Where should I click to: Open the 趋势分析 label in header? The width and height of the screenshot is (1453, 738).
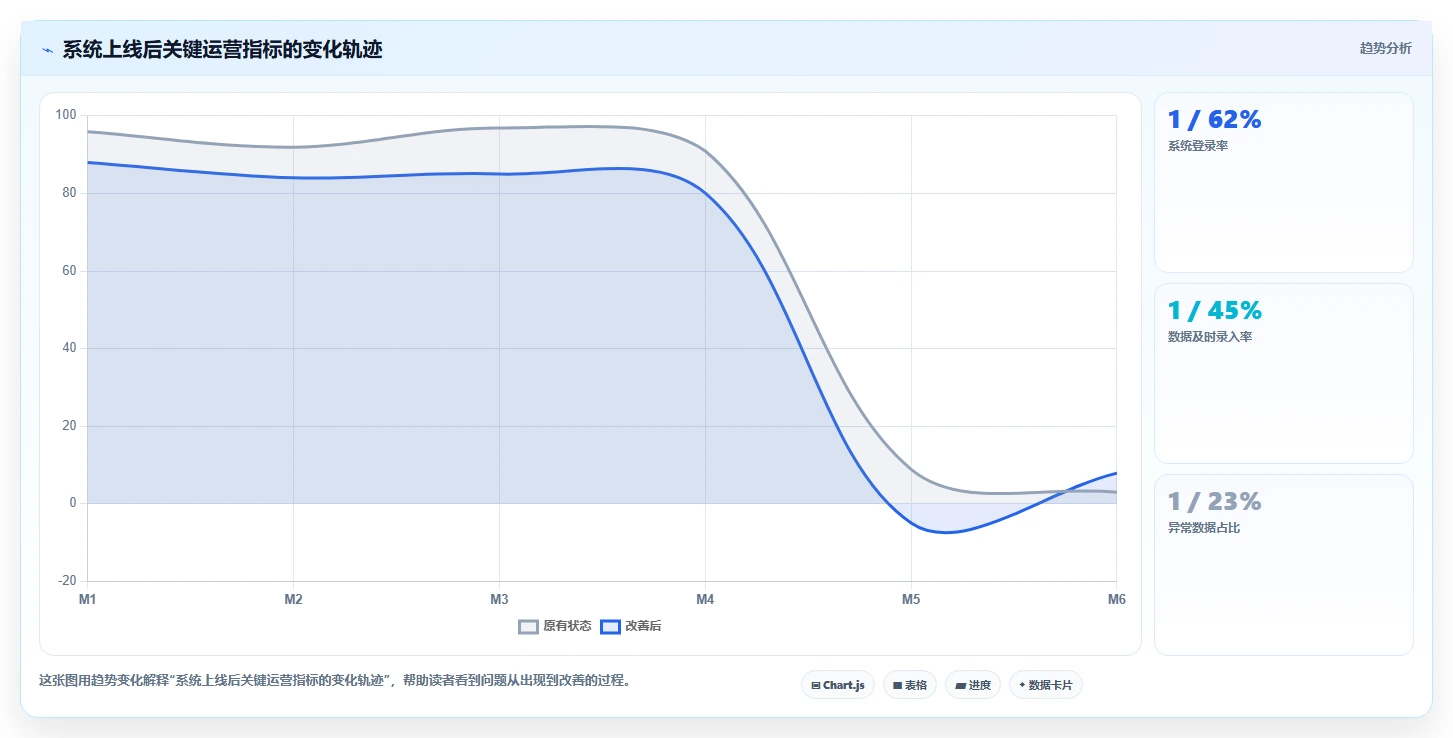[x=1385, y=48]
